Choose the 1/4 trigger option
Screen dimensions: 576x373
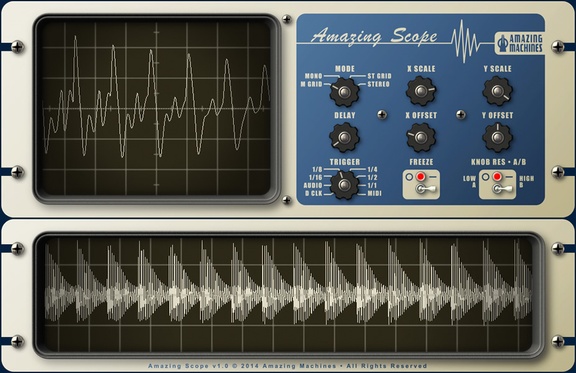(372, 169)
